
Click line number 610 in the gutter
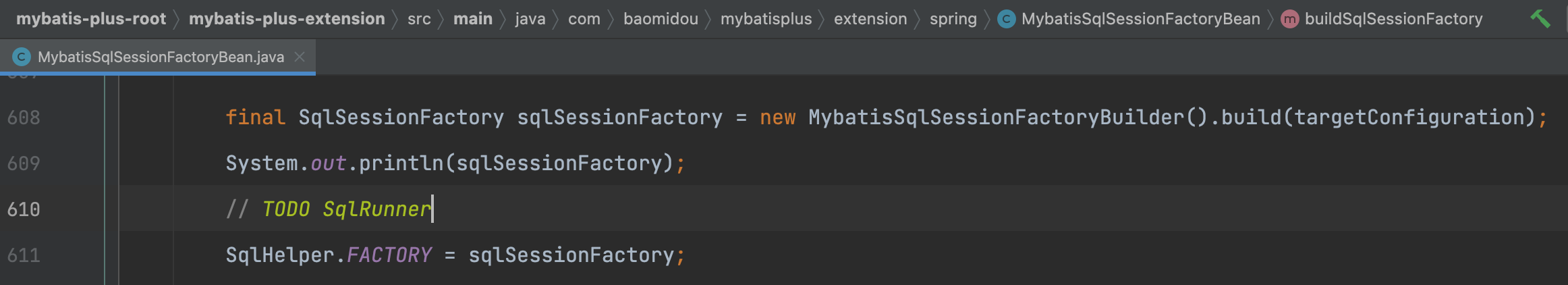click(x=24, y=209)
